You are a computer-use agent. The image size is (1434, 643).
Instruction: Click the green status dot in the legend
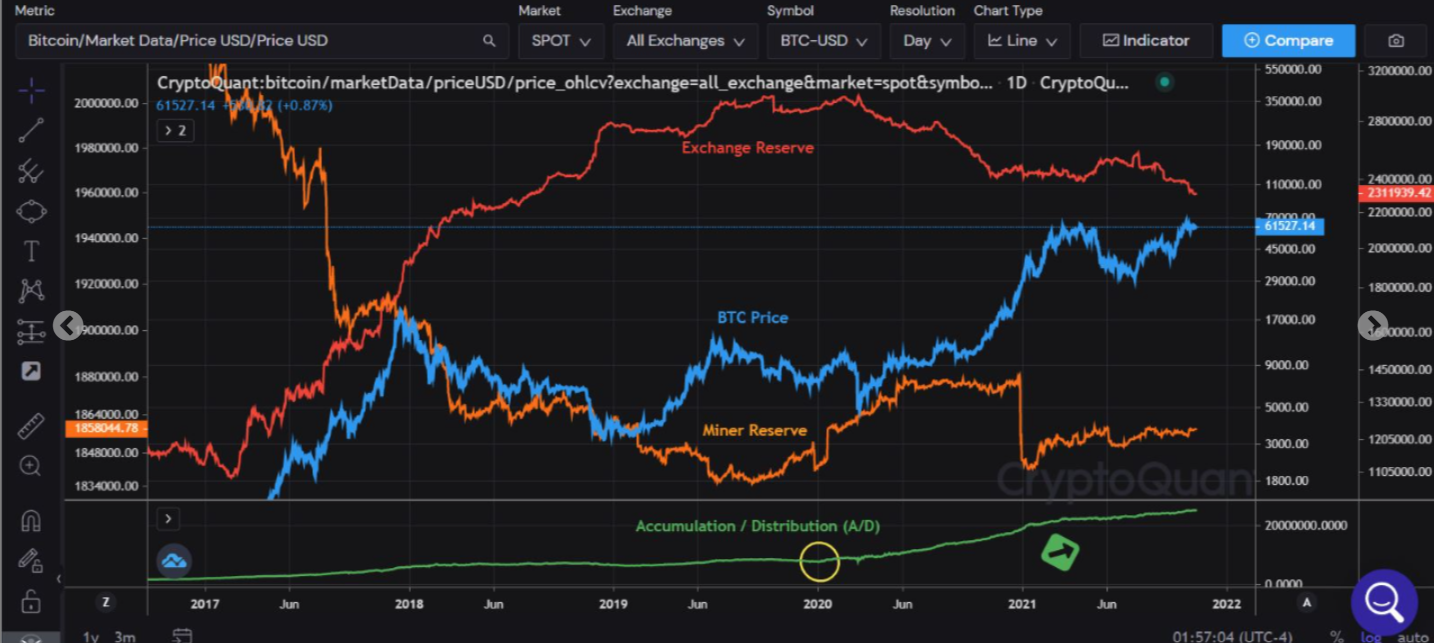(x=1163, y=83)
